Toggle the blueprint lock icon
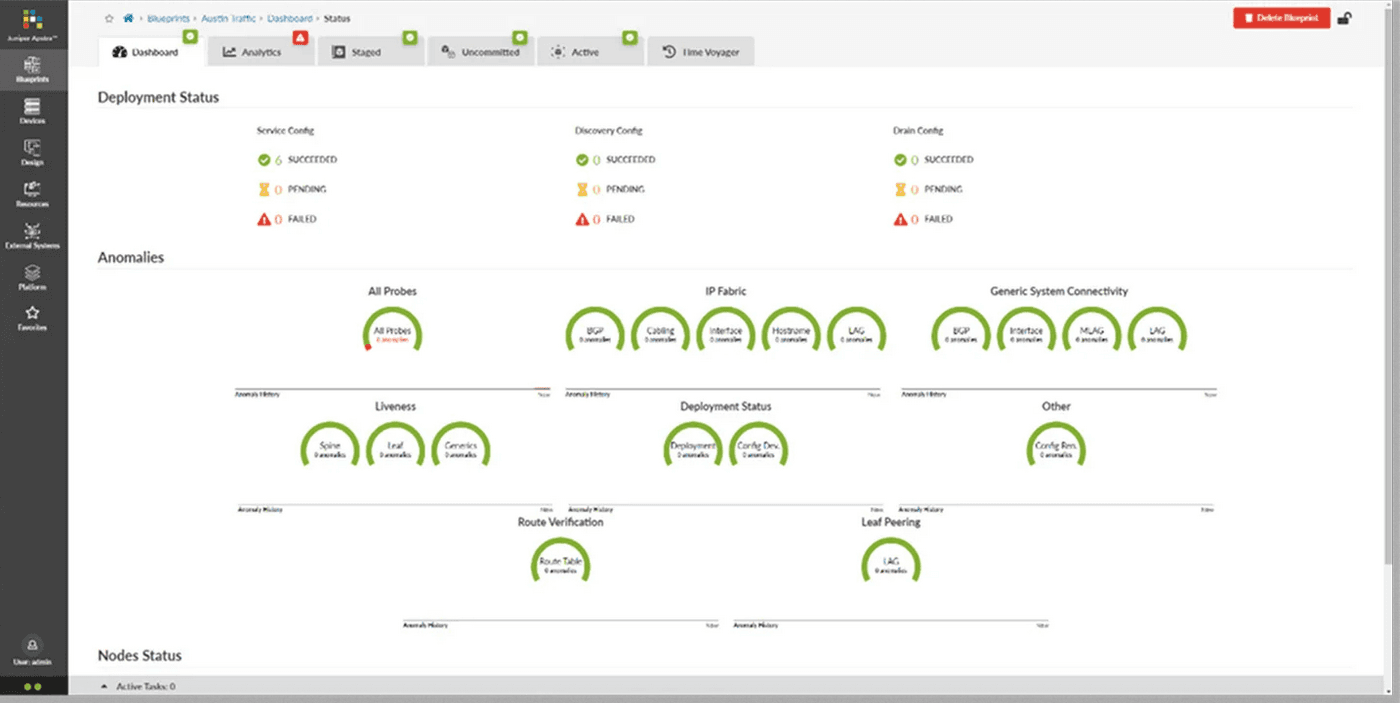The height and width of the screenshot is (703, 1400). pos(1345,18)
